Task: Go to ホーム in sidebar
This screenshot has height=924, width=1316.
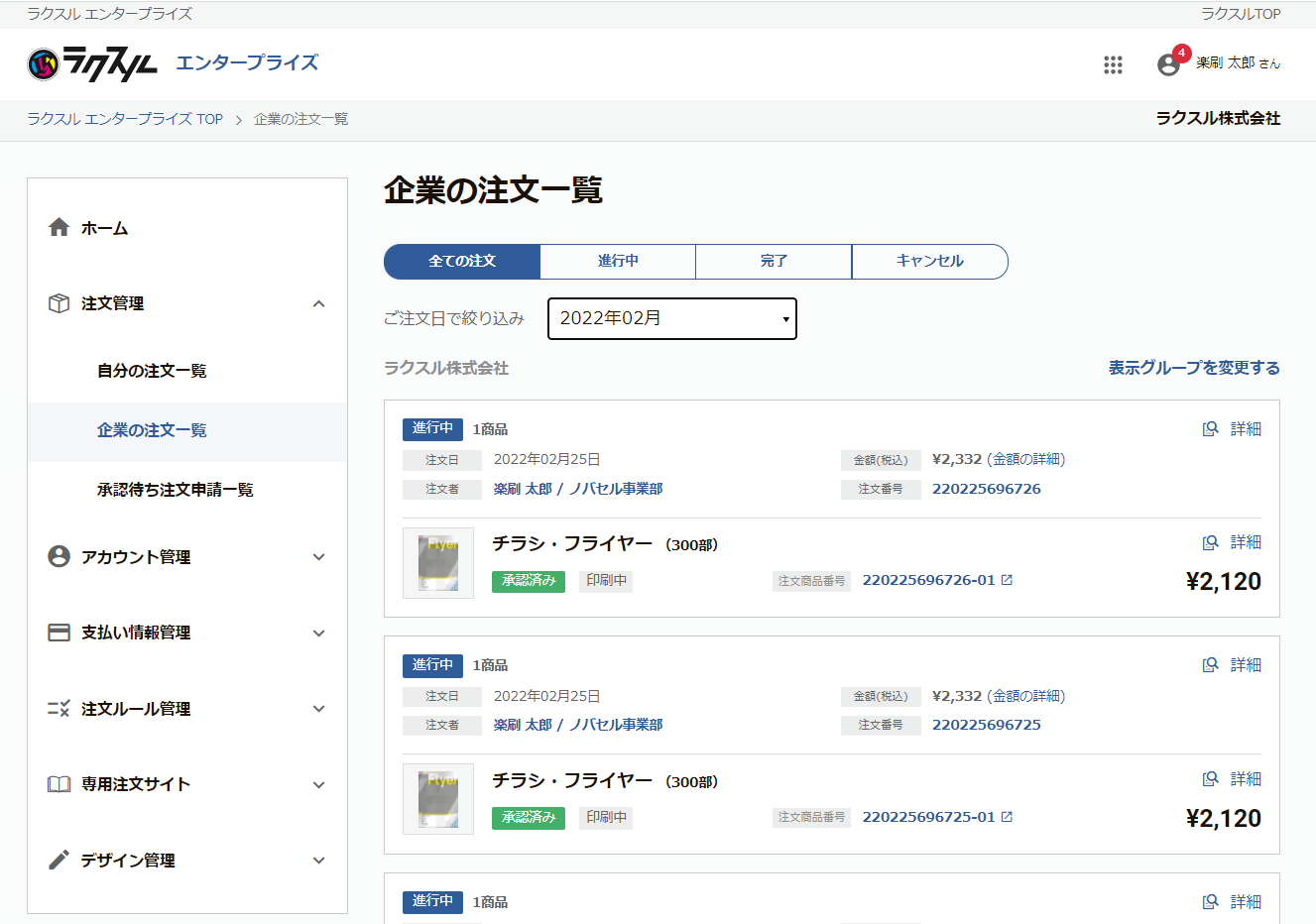Action: coord(104,228)
